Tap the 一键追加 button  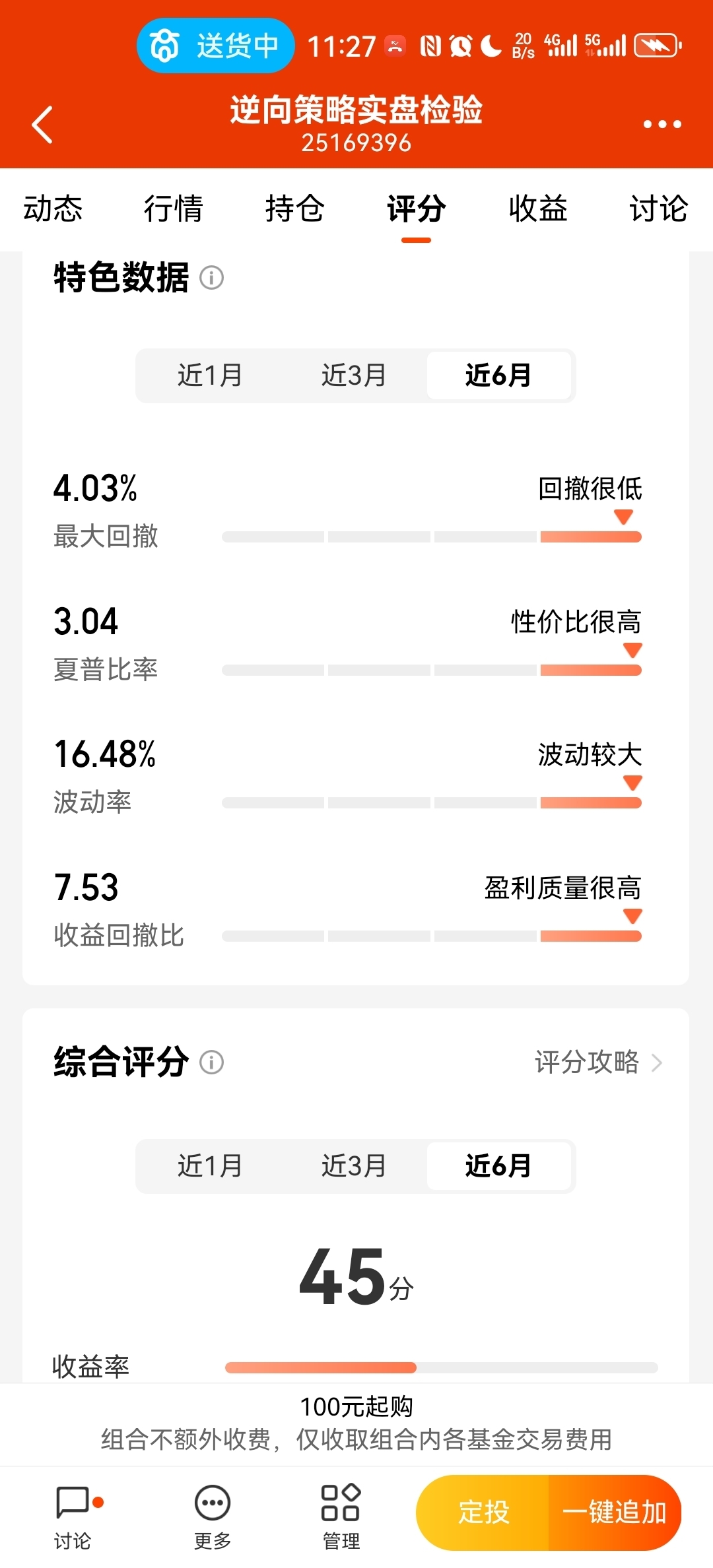point(615,1513)
